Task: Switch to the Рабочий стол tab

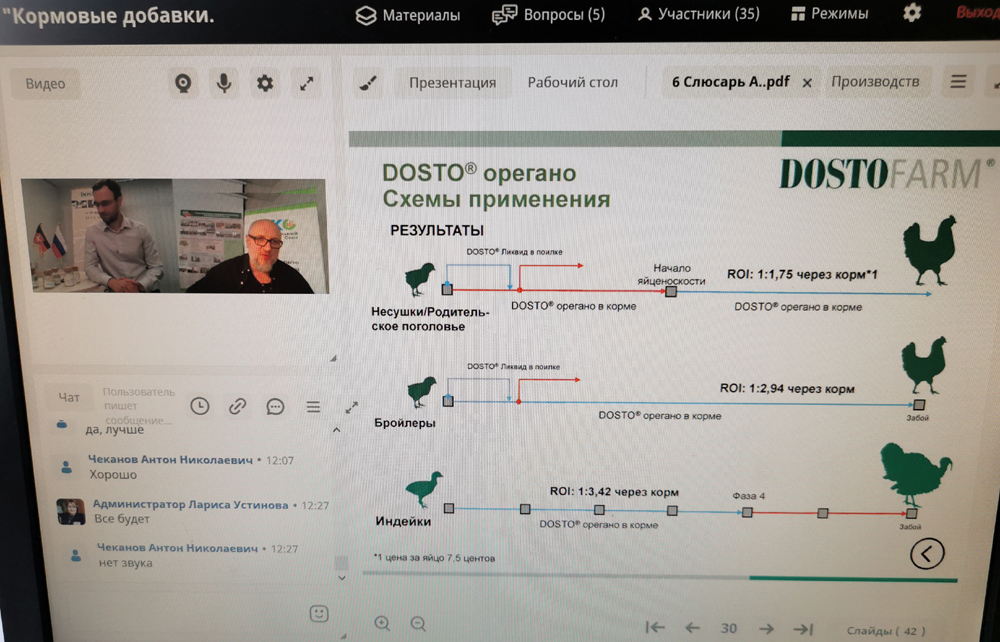Action: 573,82
